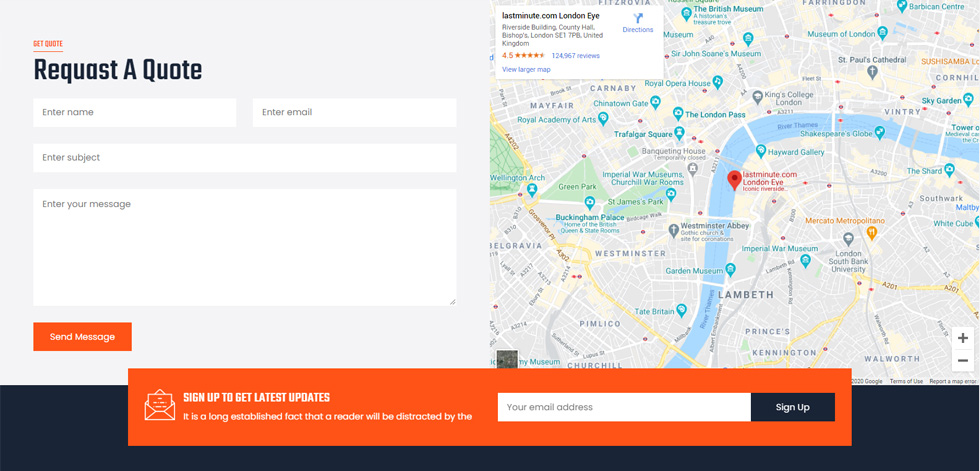This screenshot has width=980, height=471.
Task: Click Mercato Metropolitano restaurant marker
Action: (x=872, y=233)
